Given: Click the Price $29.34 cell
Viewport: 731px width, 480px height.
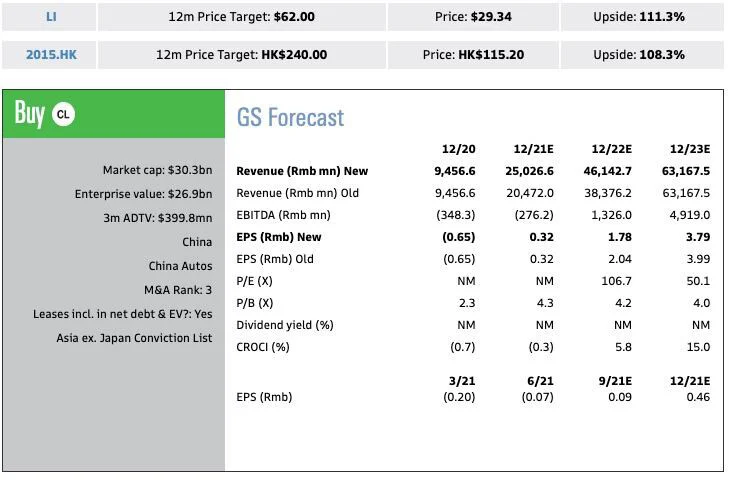Looking at the screenshot, I should [473, 17].
